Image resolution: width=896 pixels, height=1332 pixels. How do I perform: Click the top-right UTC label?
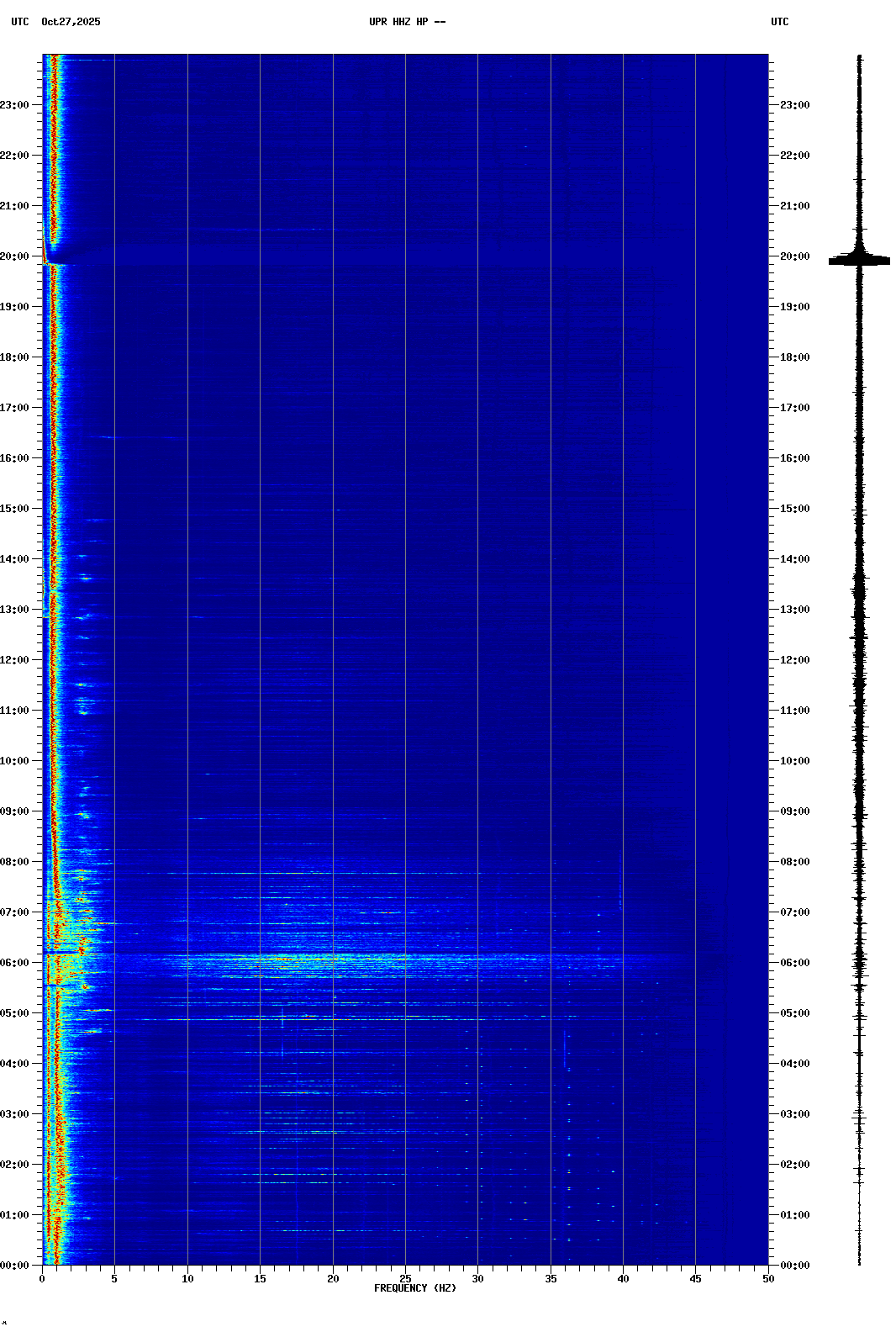[x=779, y=22]
